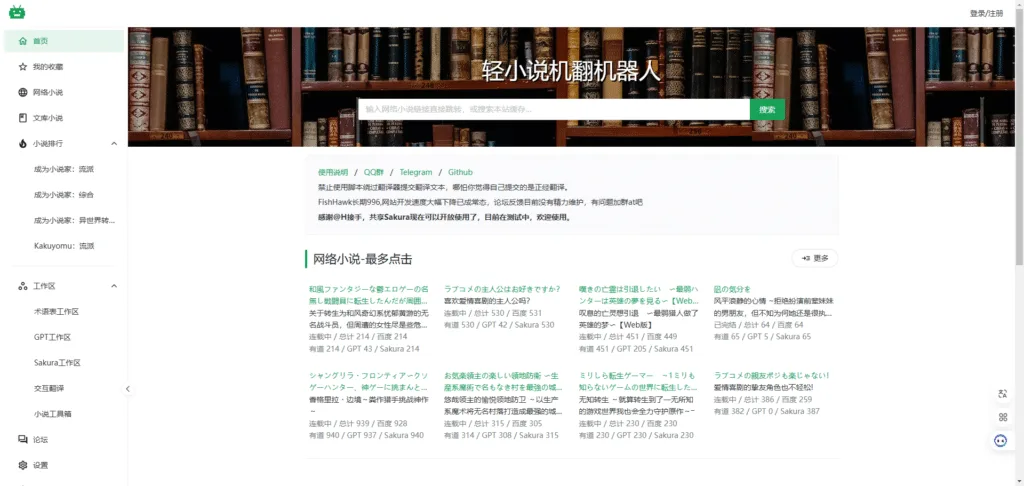Viewport: 1024px width, 486px height.
Task: Click the green robot logo icon
Action: (17, 13)
